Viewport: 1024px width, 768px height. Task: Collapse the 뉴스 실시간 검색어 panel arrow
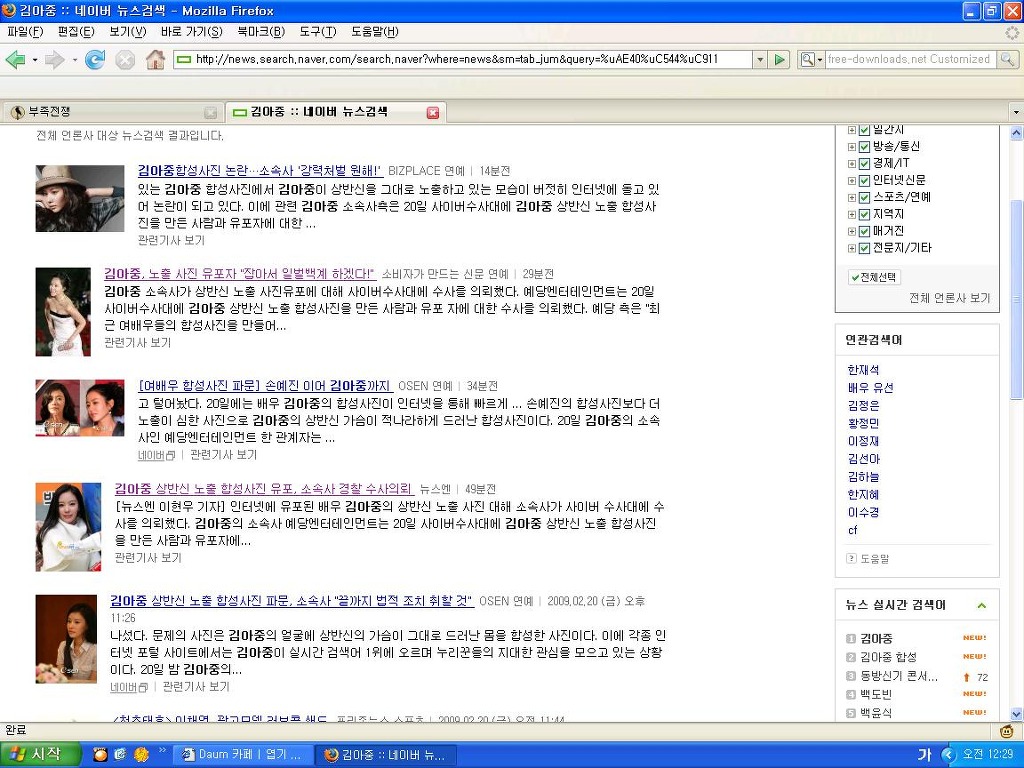(982, 605)
